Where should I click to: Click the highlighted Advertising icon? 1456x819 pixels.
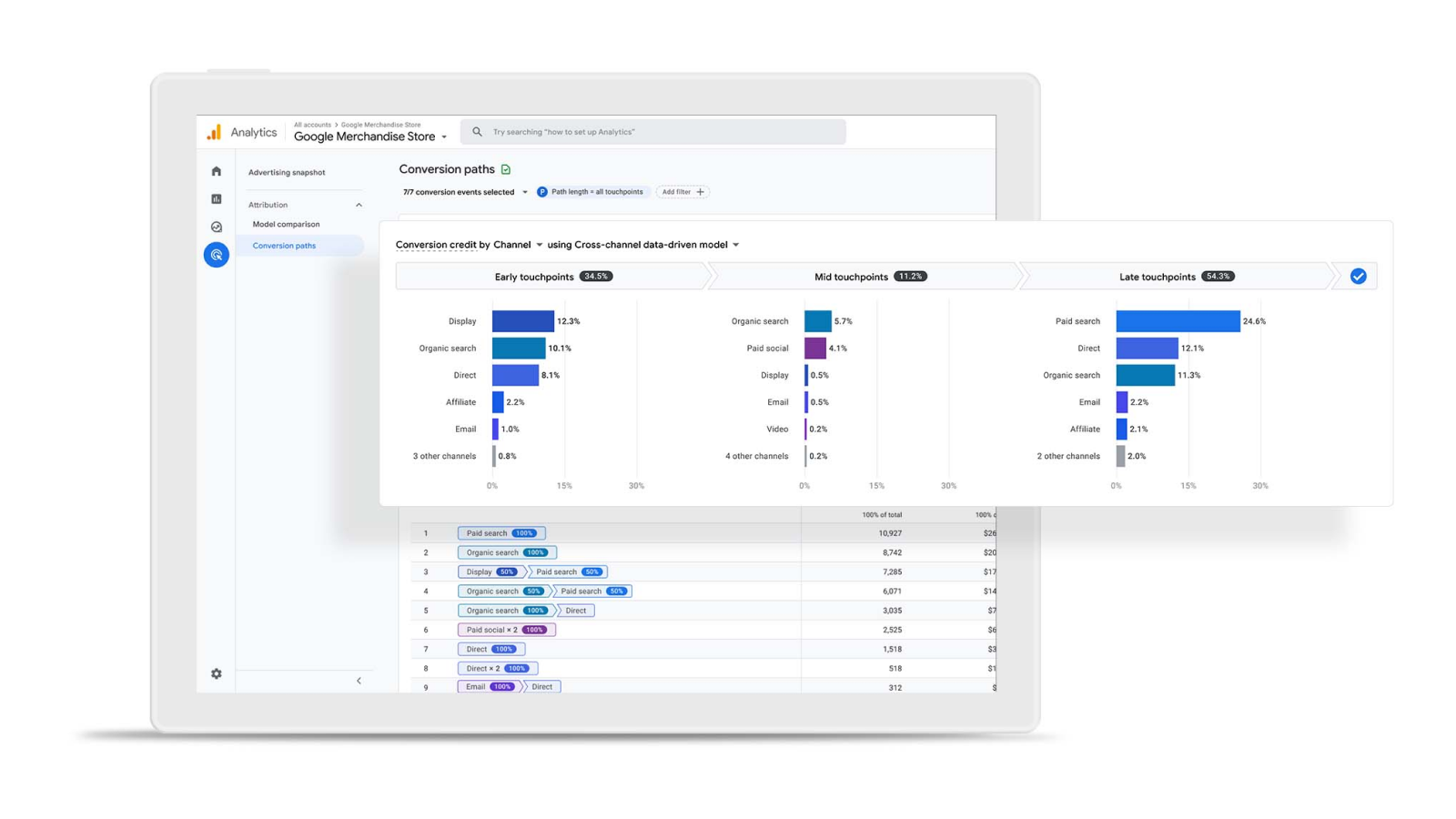216,256
